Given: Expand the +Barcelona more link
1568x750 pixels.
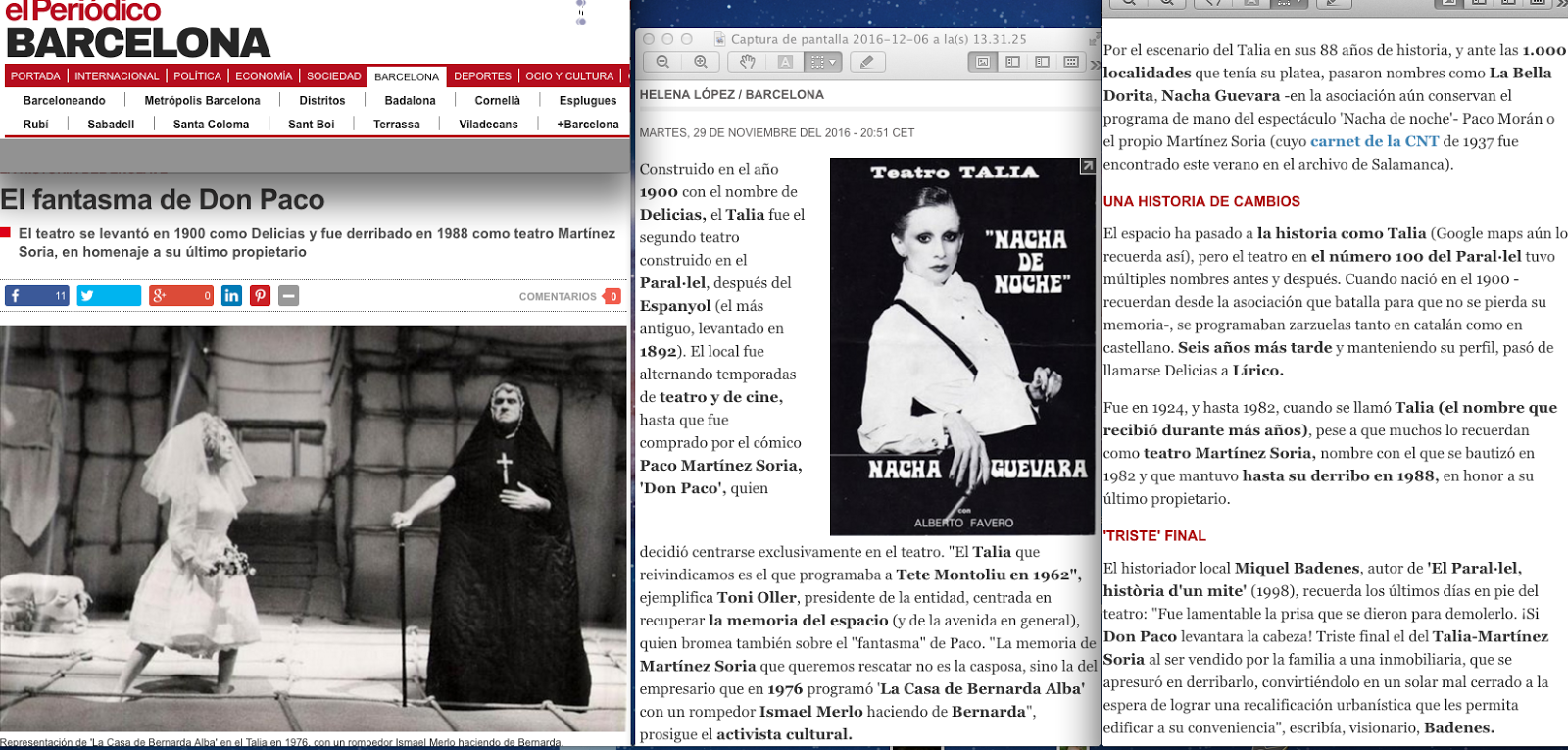Looking at the screenshot, I should (588, 125).
